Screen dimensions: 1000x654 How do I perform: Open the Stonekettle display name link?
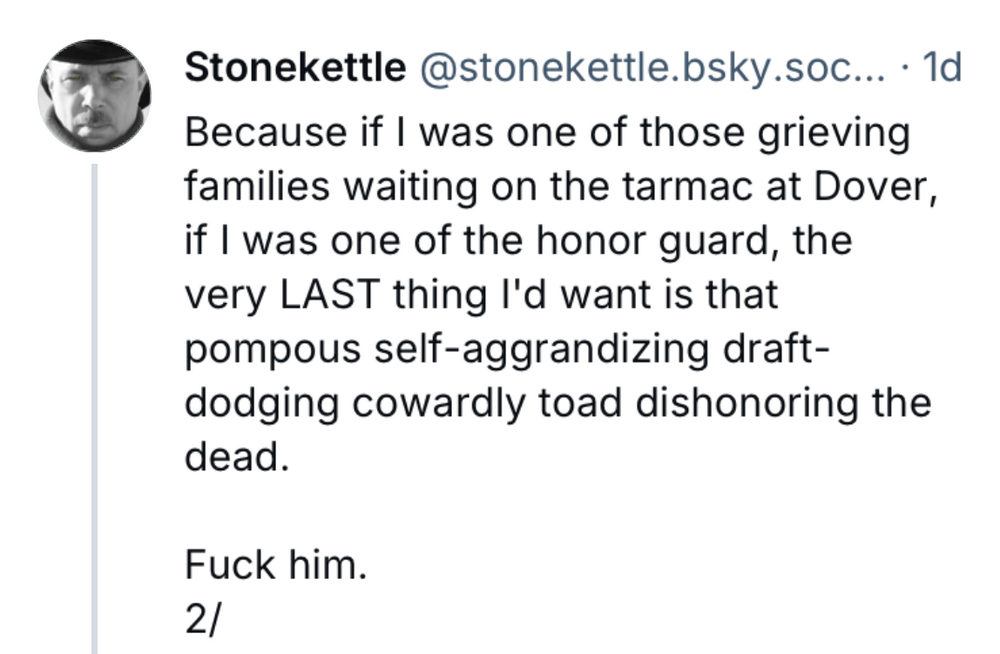click(x=295, y=67)
